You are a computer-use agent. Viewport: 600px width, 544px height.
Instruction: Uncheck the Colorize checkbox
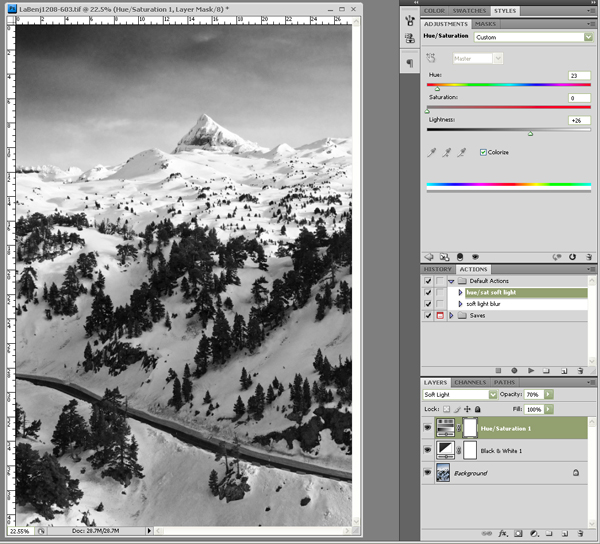pos(484,152)
